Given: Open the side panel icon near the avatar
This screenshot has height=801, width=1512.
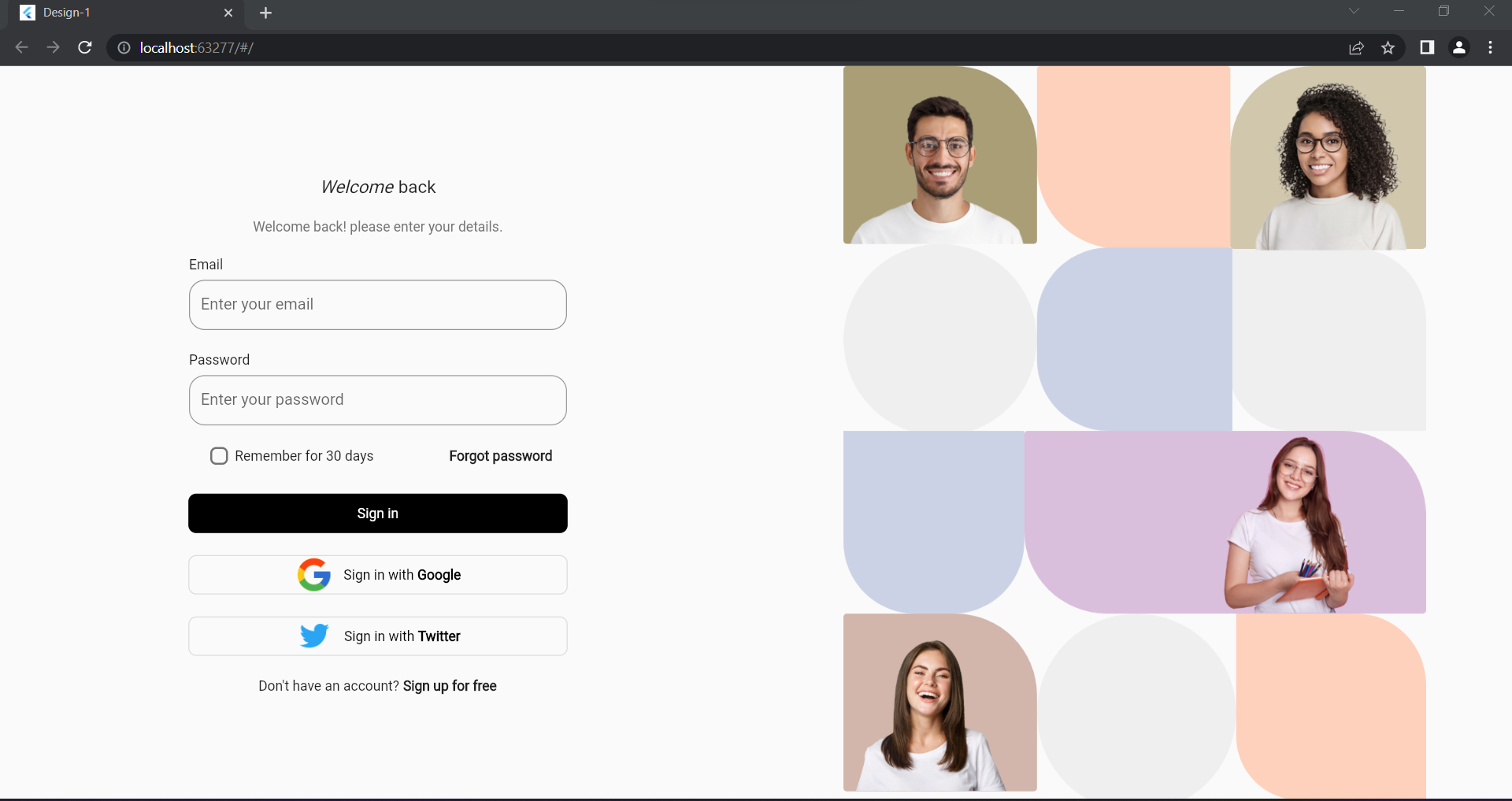Looking at the screenshot, I should coord(1427,48).
